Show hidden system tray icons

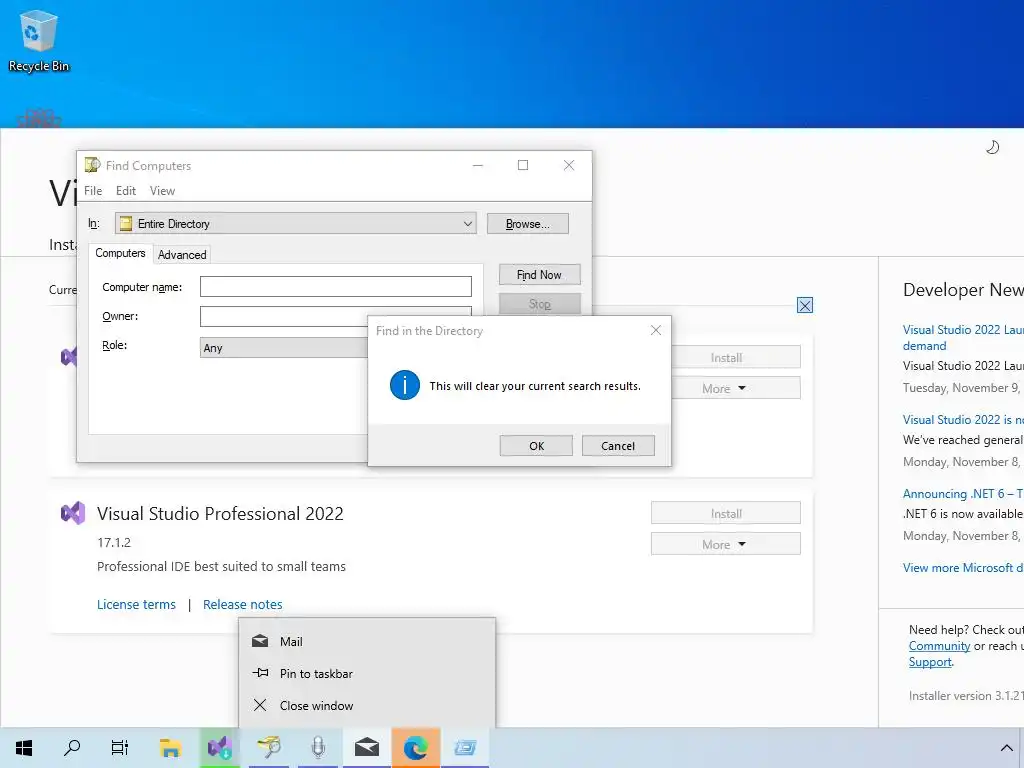click(x=1006, y=748)
